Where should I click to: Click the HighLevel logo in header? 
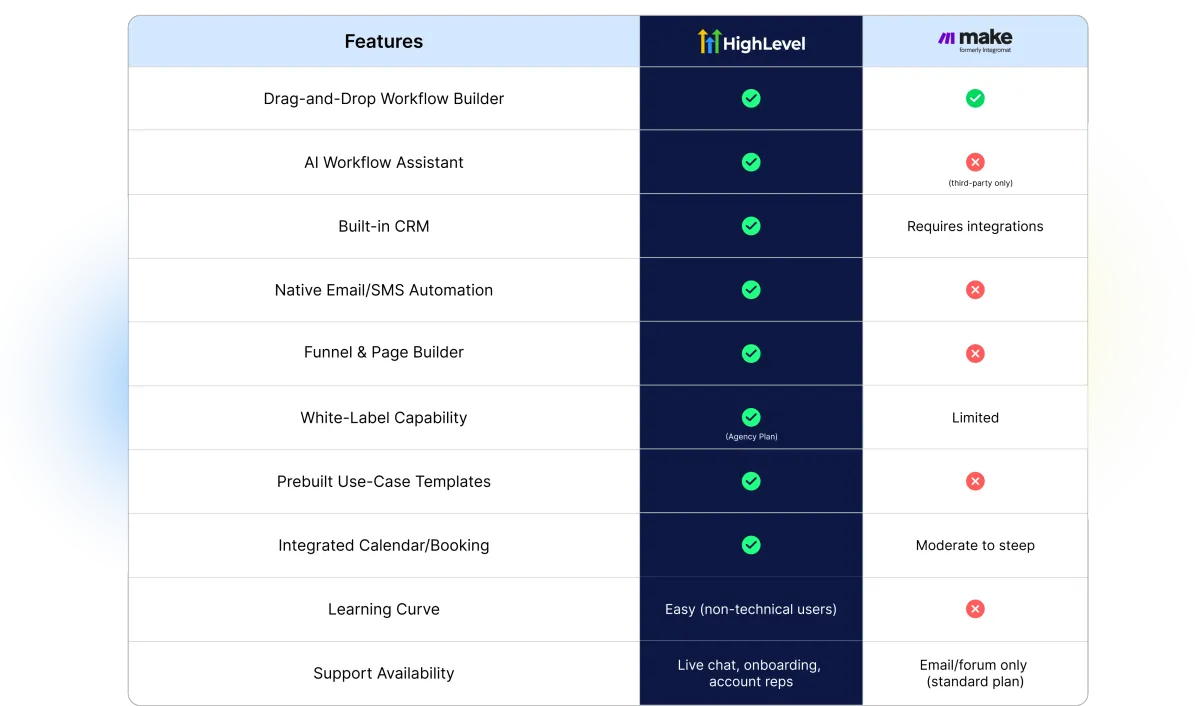(x=751, y=42)
